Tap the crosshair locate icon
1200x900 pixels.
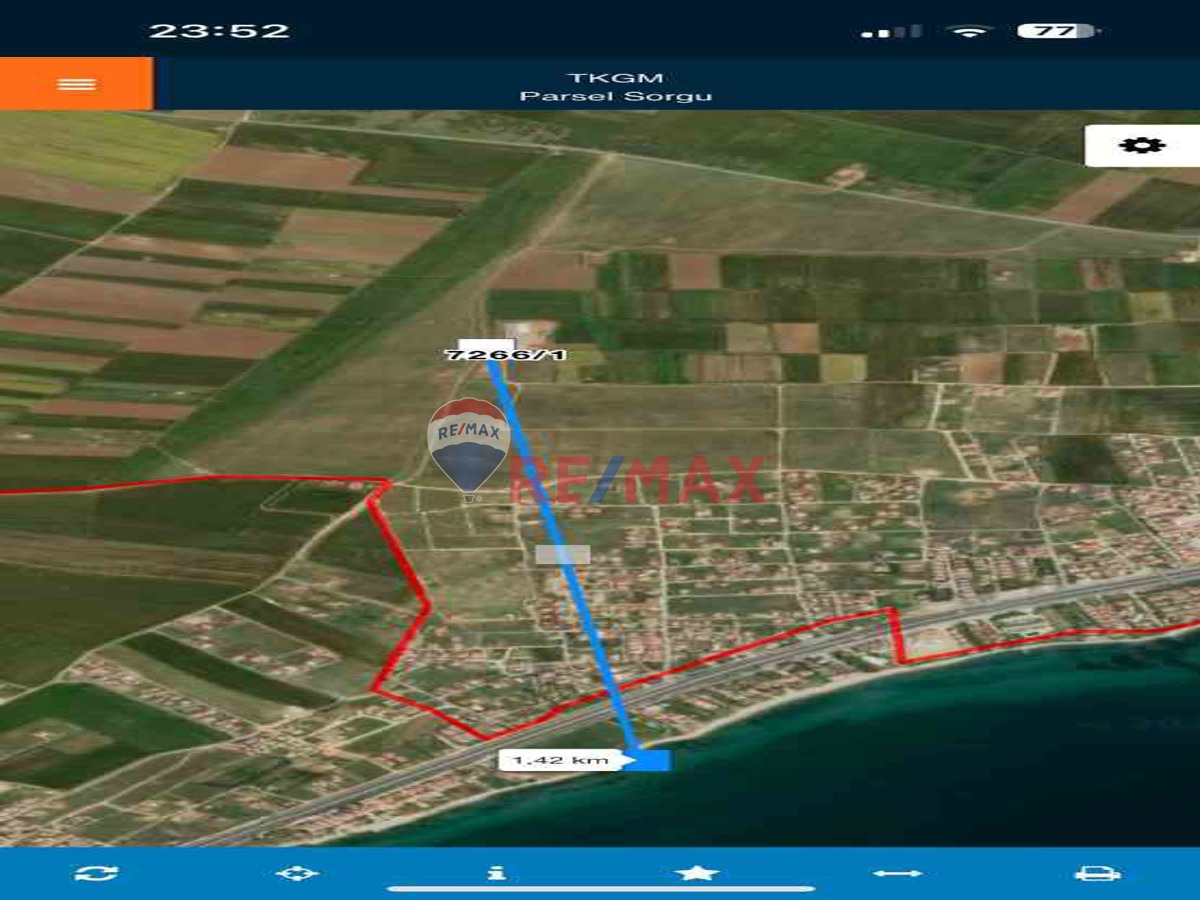coord(296,873)
